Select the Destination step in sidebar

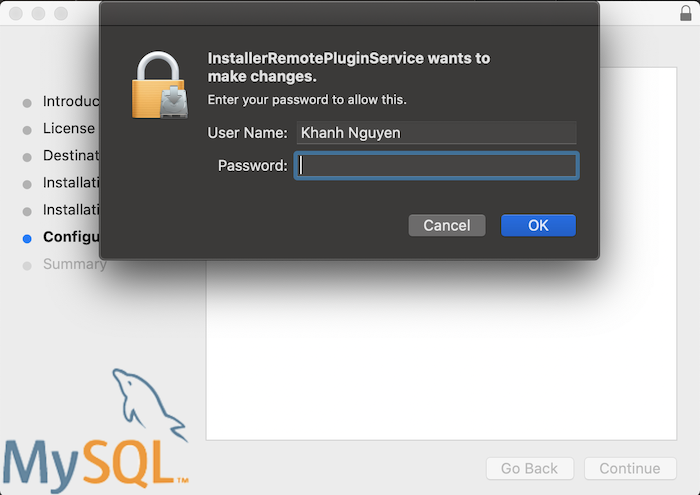(71, 155)
